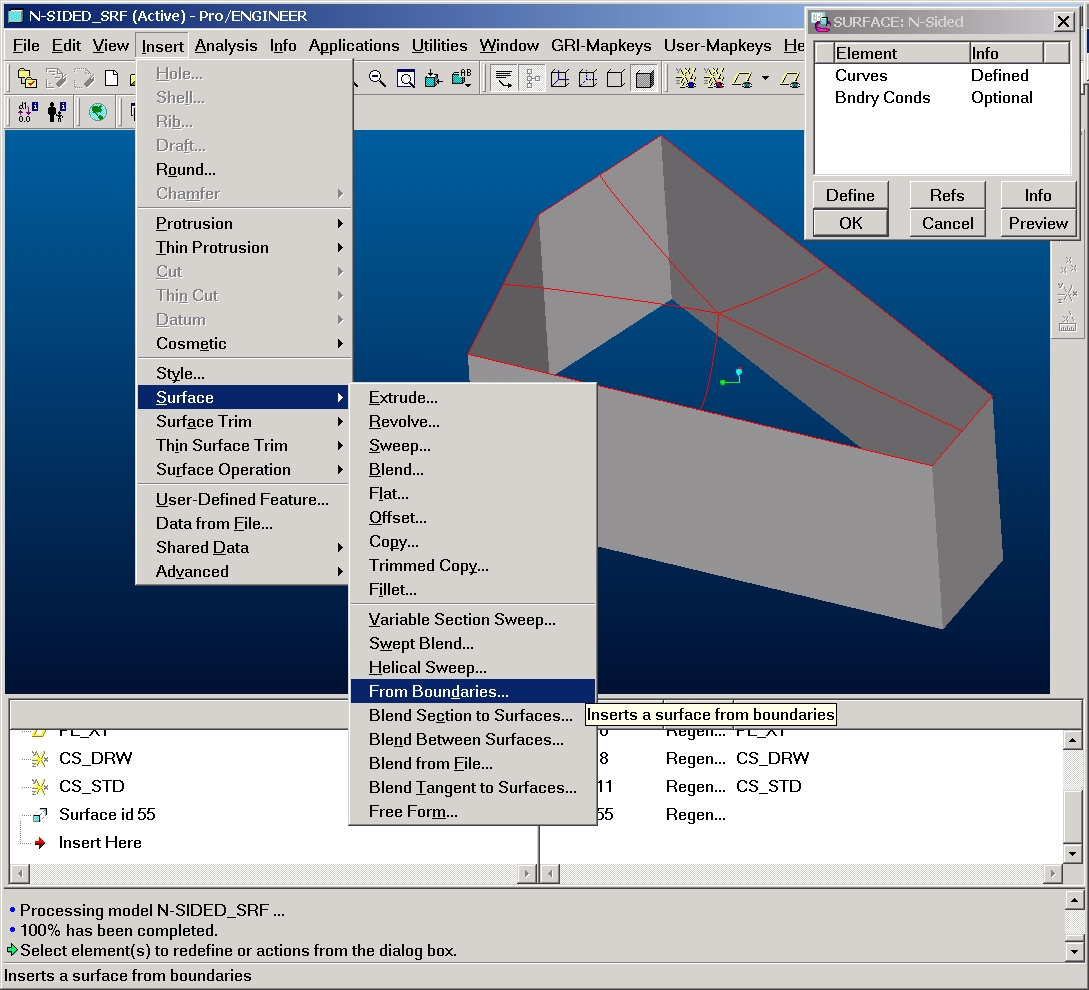Screen dimensions: 1089x990
Task: Click message area scrollbar up arrow
Action: click(x=1074, y=900)
